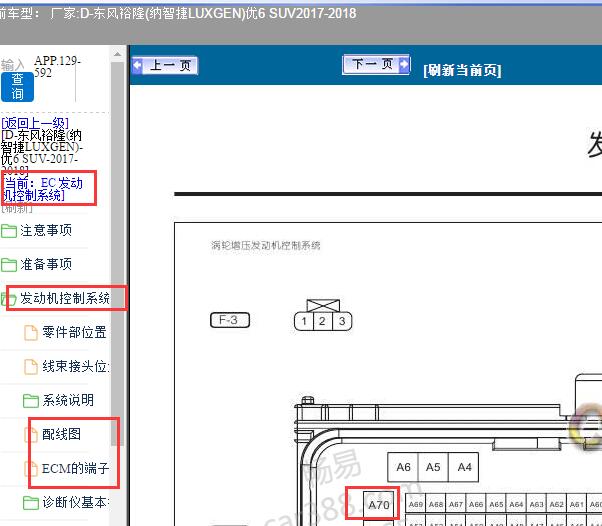Screen dimensions: 602x526
Task: Click the 诊断仪基本 folder icon
Action: coord(31,503)
